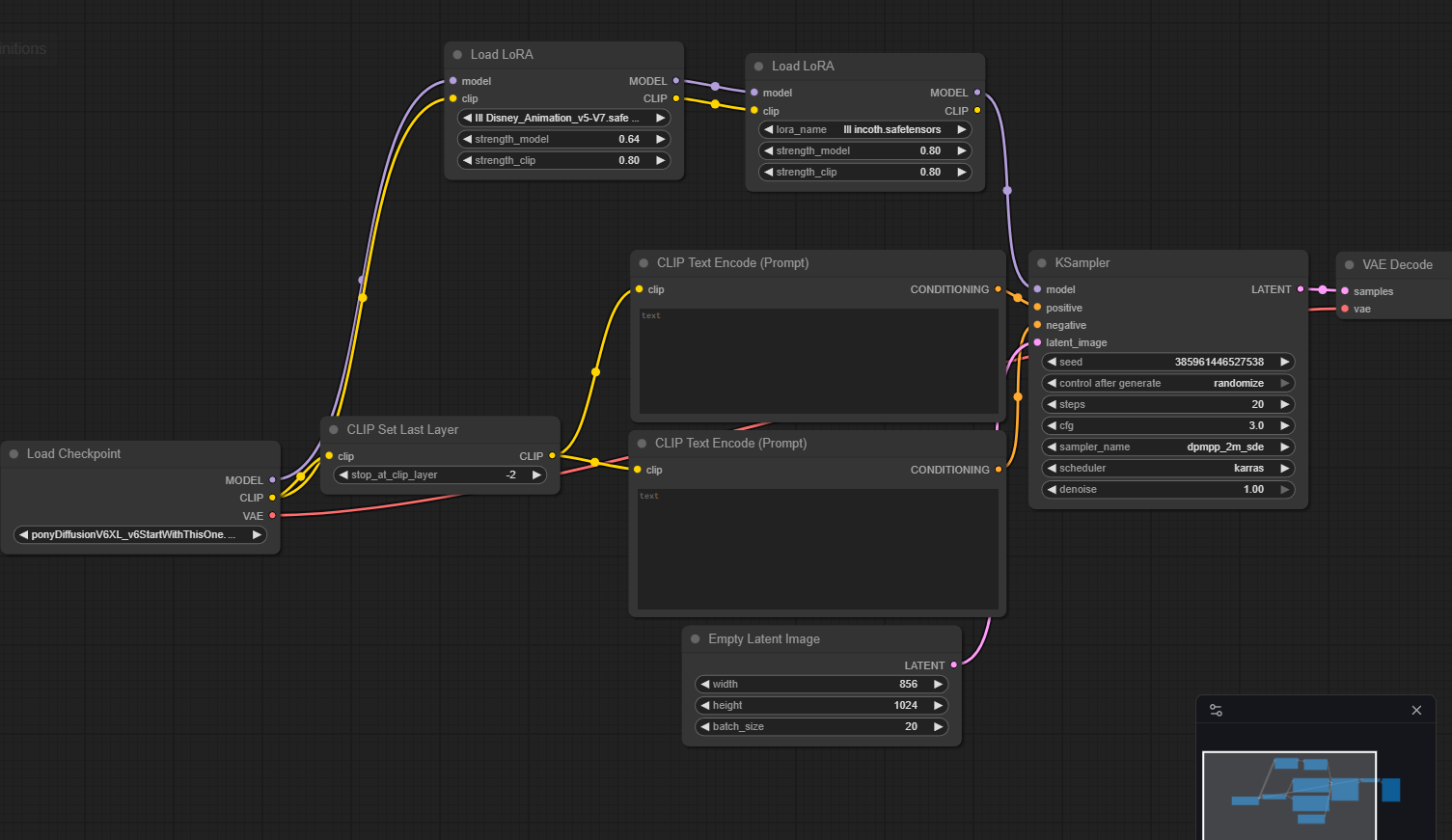Increase KSampler steps with right arrow
1452x840 pixels.
coord(1285,404)
